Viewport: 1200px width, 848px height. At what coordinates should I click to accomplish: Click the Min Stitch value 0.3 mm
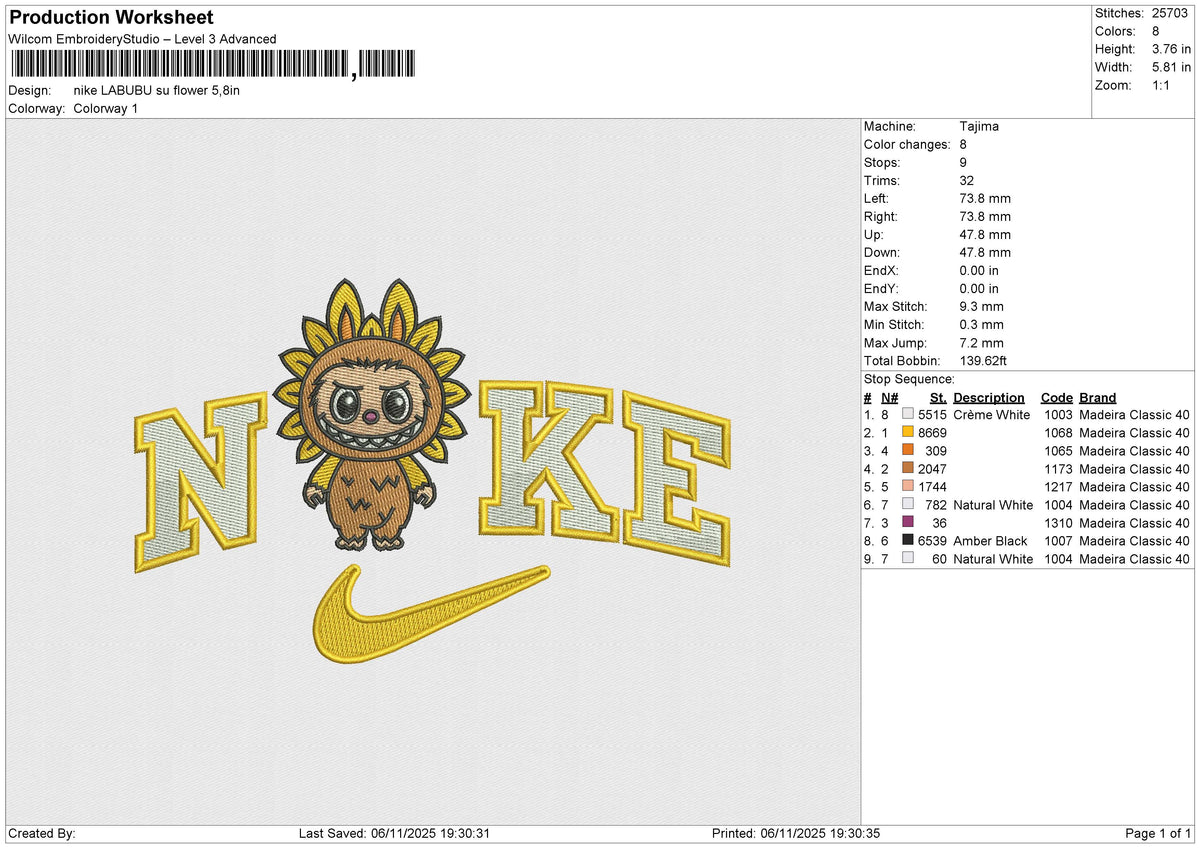(x=981, y=325)
